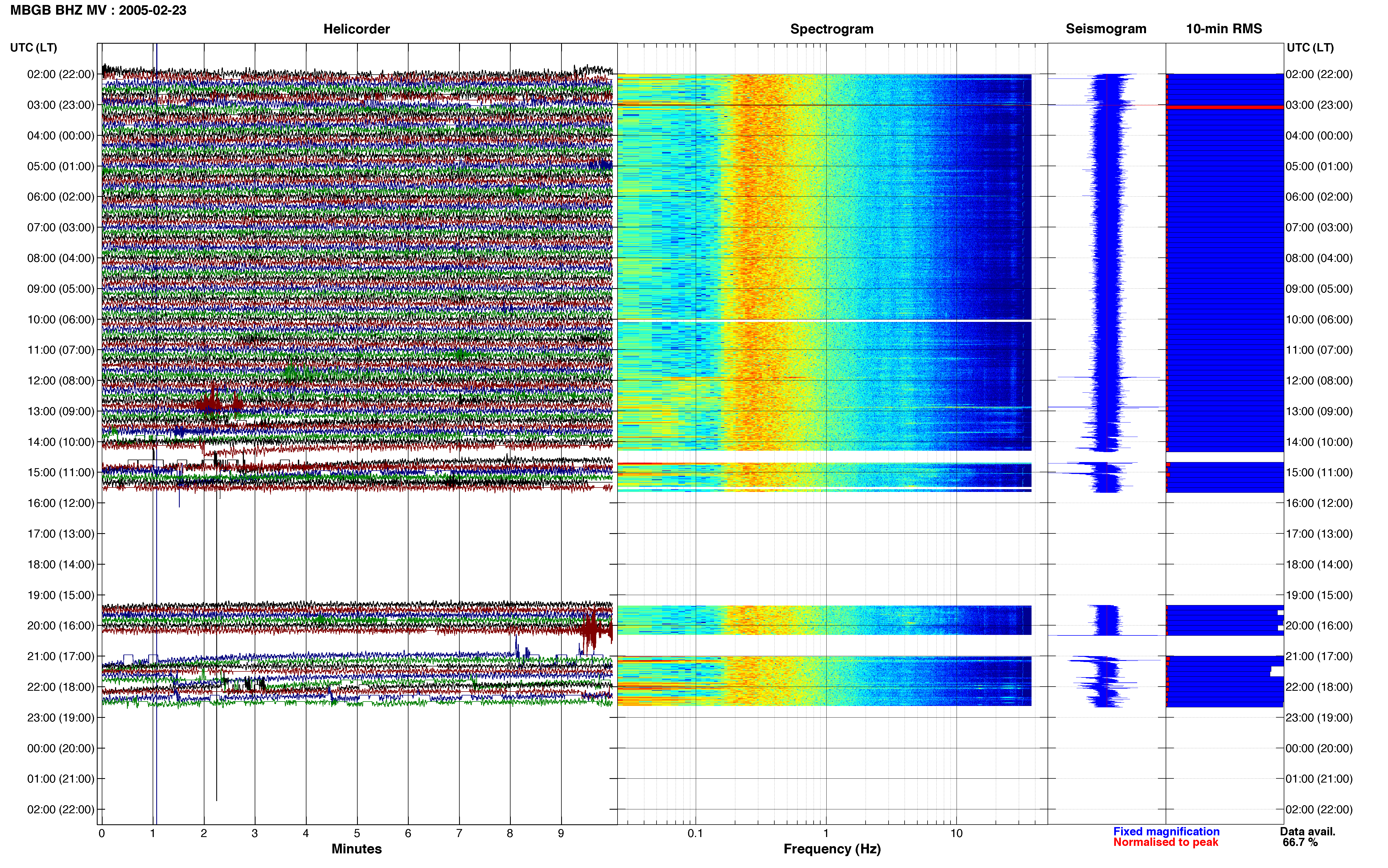Click the left '03:00 (23:00)' time label
The width and height of the screenshot is (1388, 868).
coord(60,105)
